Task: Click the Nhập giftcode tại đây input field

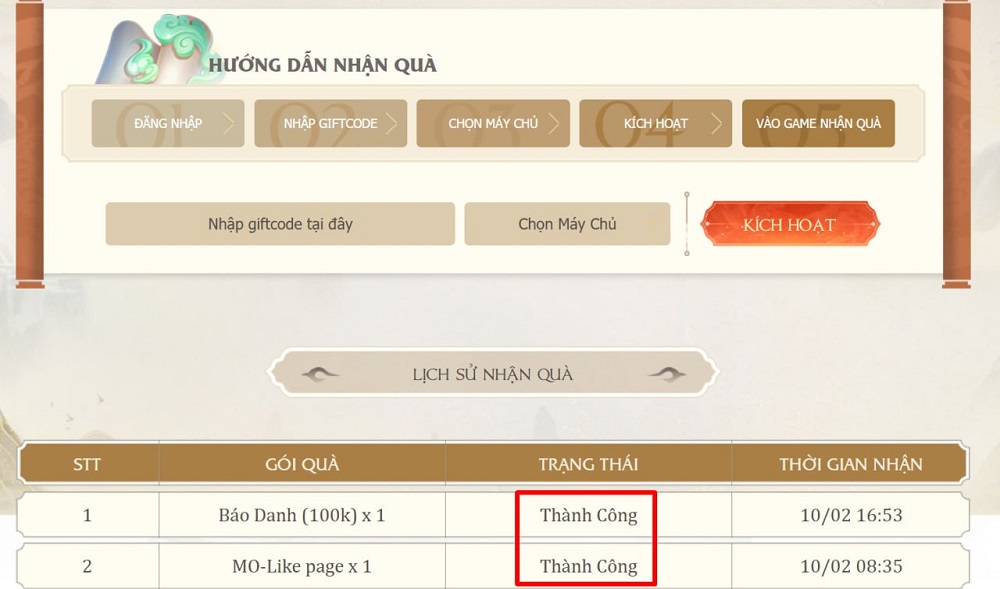Action: (280, 223)
